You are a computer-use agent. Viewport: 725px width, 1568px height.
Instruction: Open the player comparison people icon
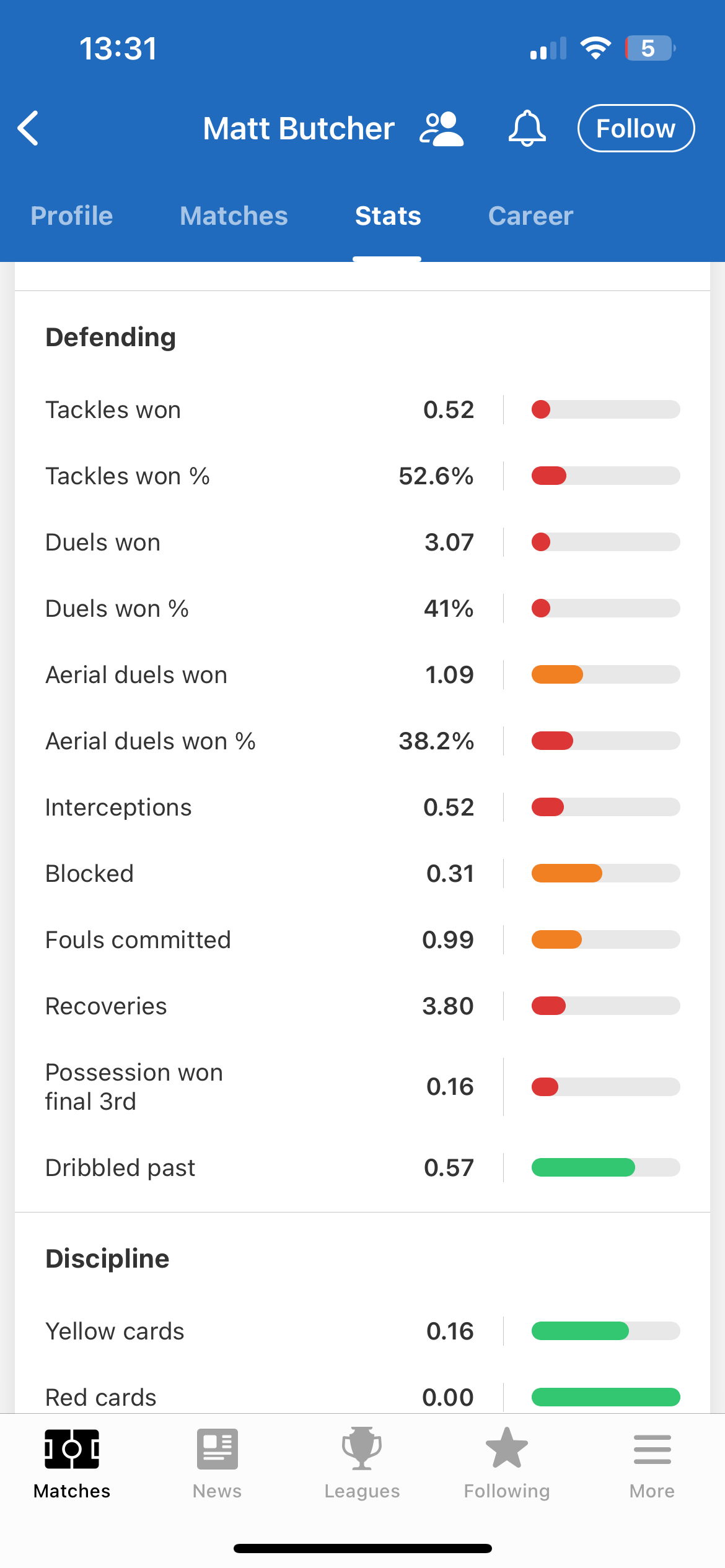pyautogui.click(x=441, y=129)
